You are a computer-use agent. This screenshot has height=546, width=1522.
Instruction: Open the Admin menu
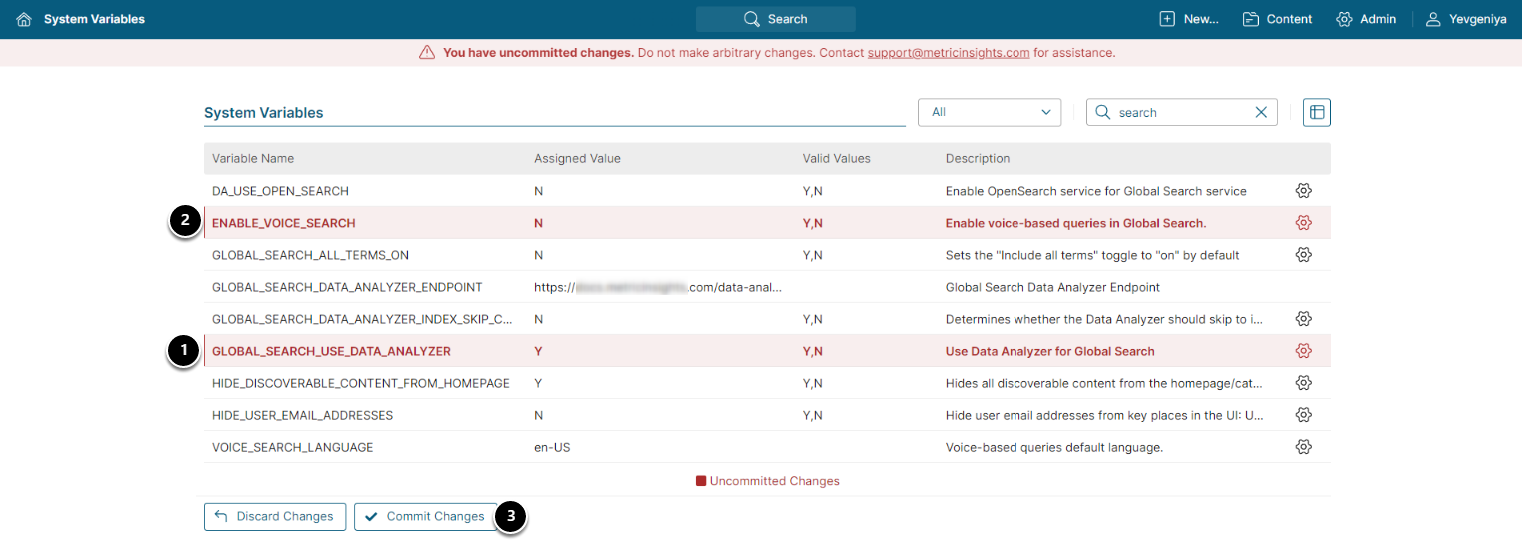[1366, 19]
